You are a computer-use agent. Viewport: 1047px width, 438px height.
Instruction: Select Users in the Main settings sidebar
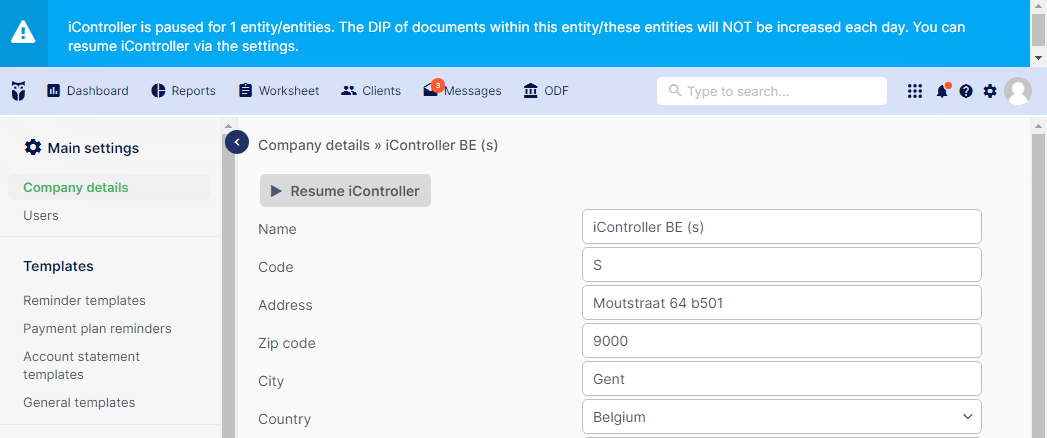click(x=41, y=216)
